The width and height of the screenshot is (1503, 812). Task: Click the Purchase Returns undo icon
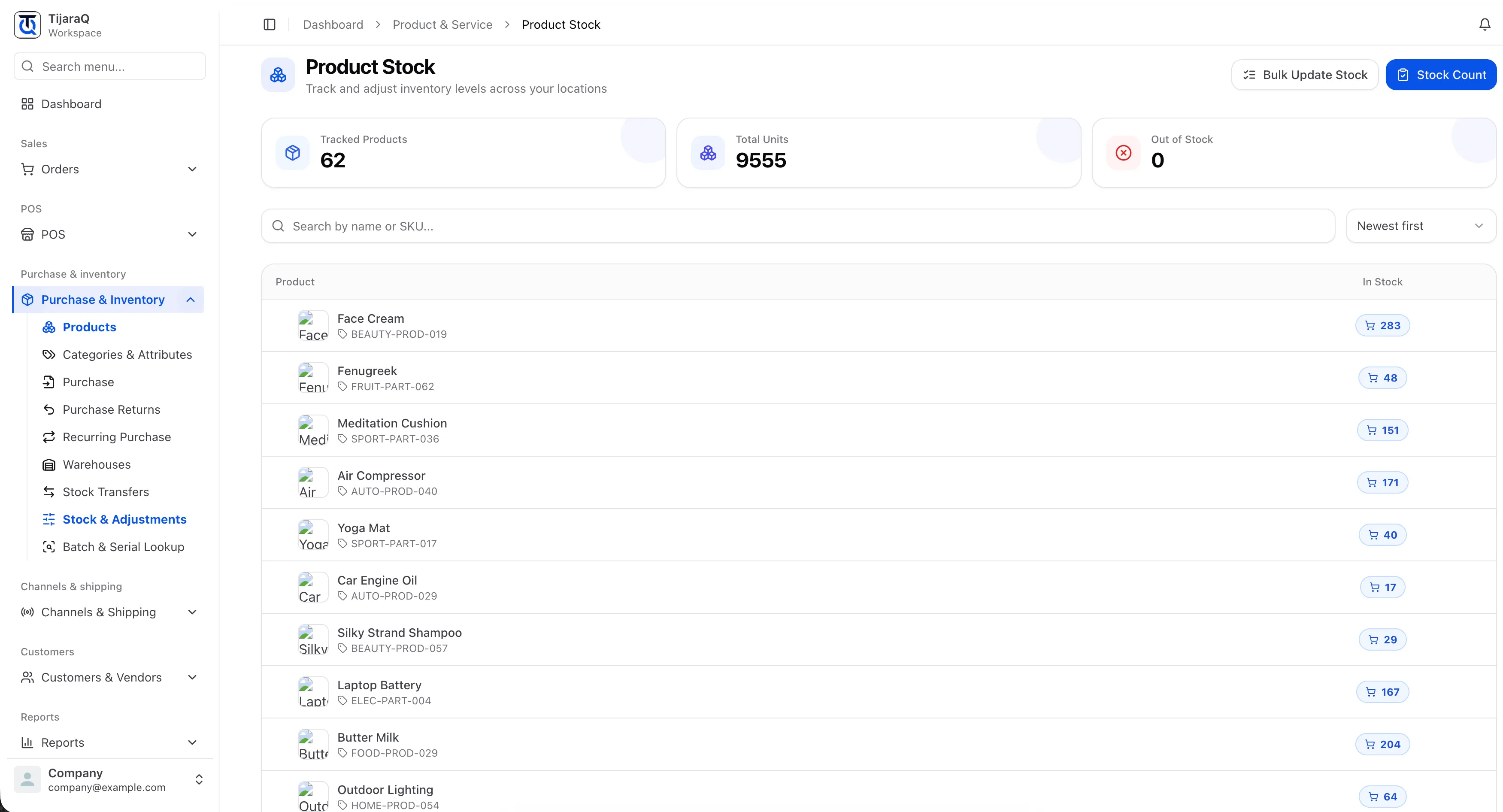click(49, 410)
